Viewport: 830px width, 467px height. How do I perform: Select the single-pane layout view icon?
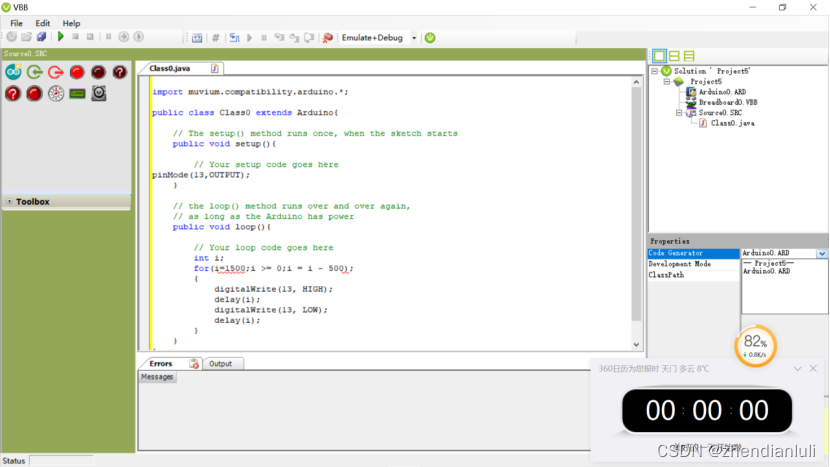660,56
